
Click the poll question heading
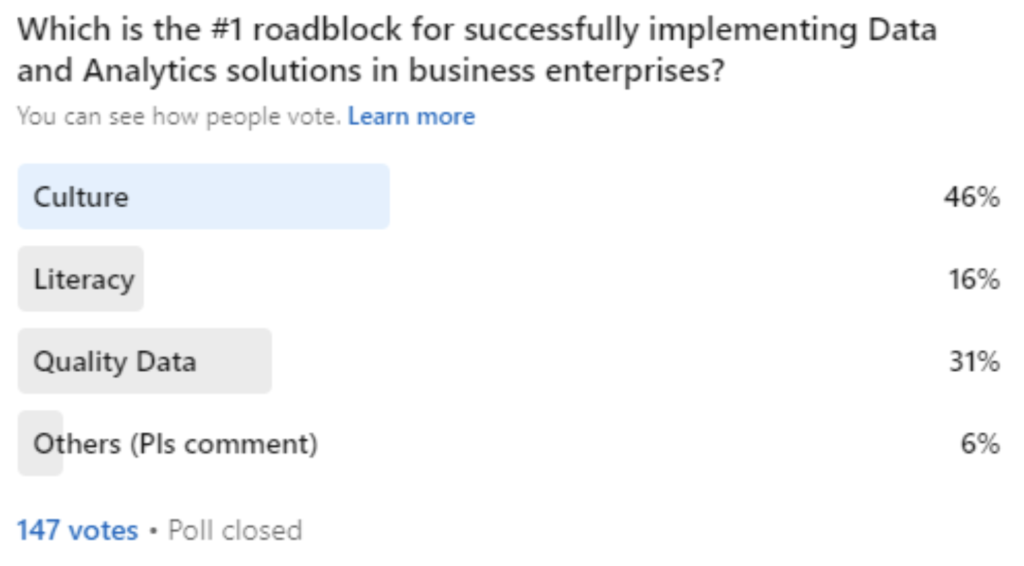tap(477, 49)
